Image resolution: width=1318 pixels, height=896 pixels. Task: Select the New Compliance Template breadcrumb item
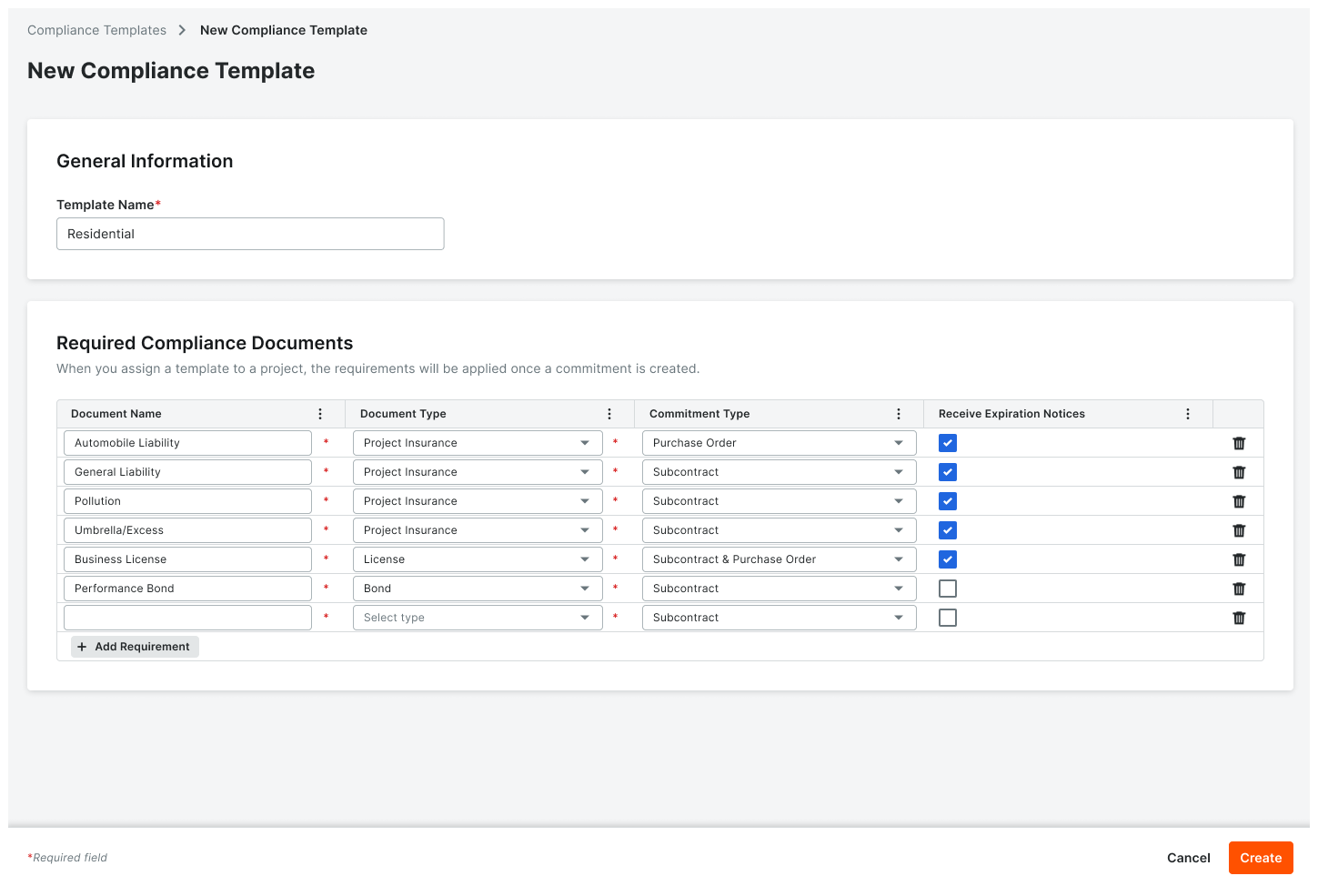click(283, 30)
